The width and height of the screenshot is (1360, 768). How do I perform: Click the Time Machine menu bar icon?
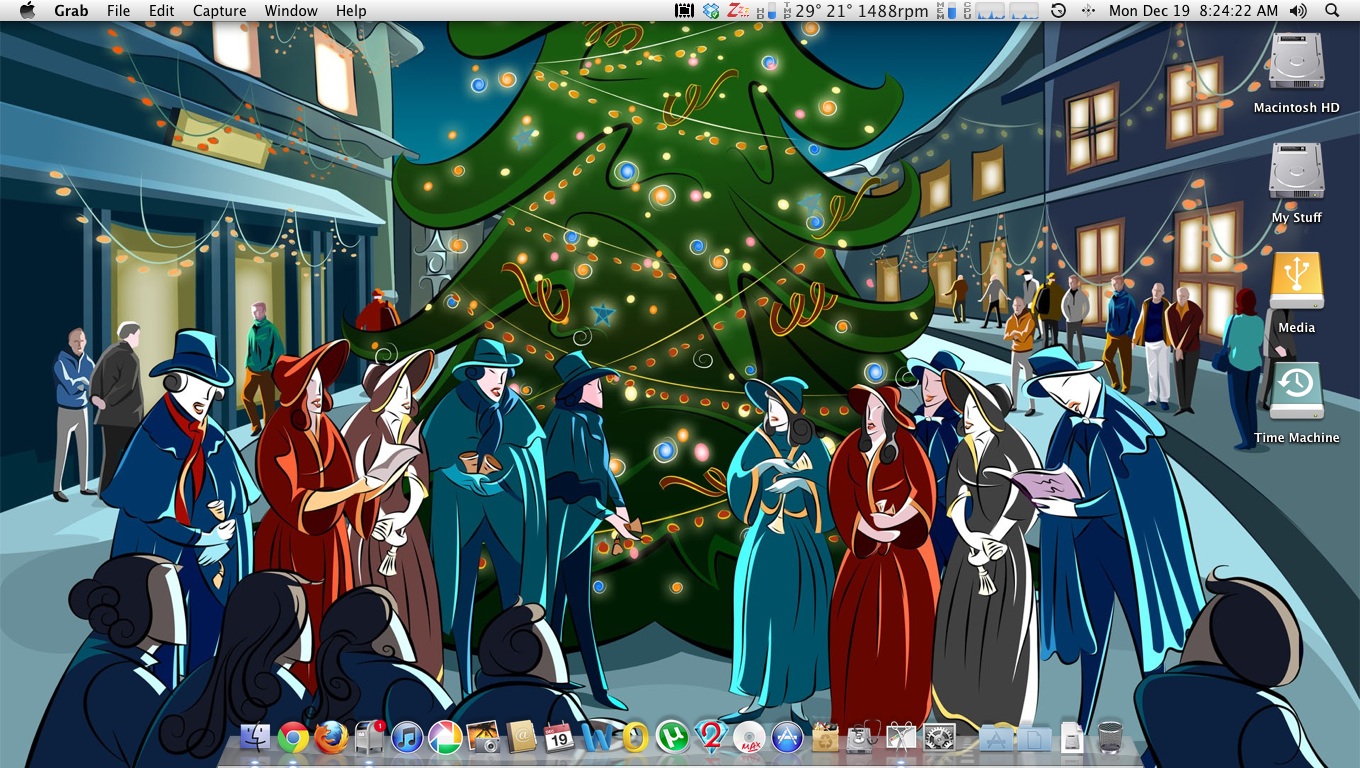click(x=1059, y=10)
